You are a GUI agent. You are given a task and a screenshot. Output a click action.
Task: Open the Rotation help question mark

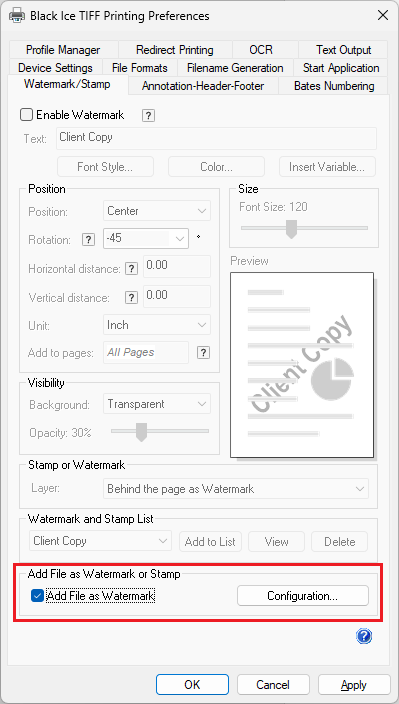point(88,240)
